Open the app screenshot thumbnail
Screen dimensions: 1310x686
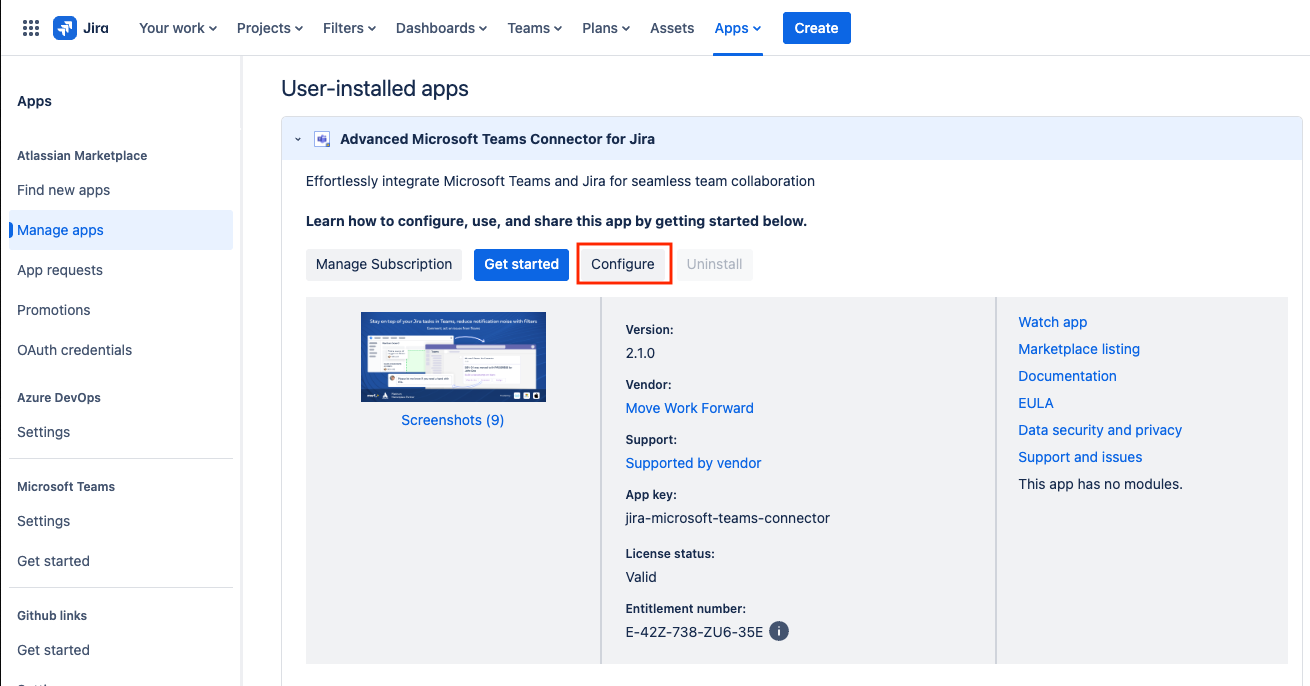point(453,357)
